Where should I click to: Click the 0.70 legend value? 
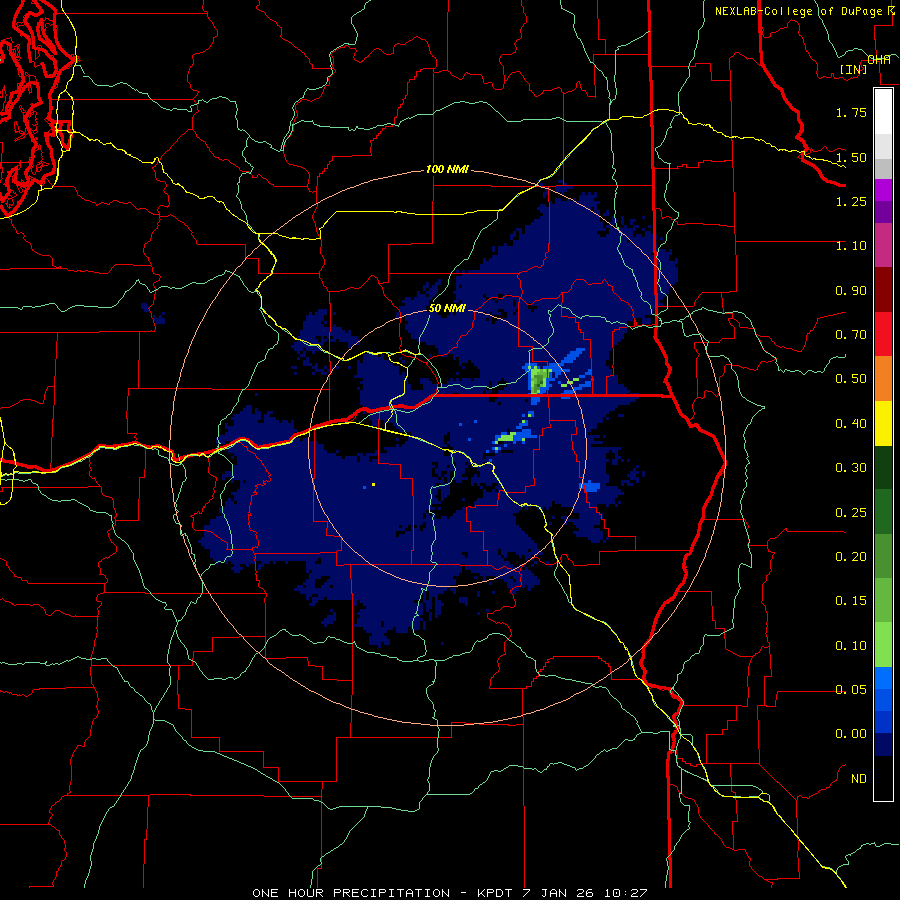[851, 335]
